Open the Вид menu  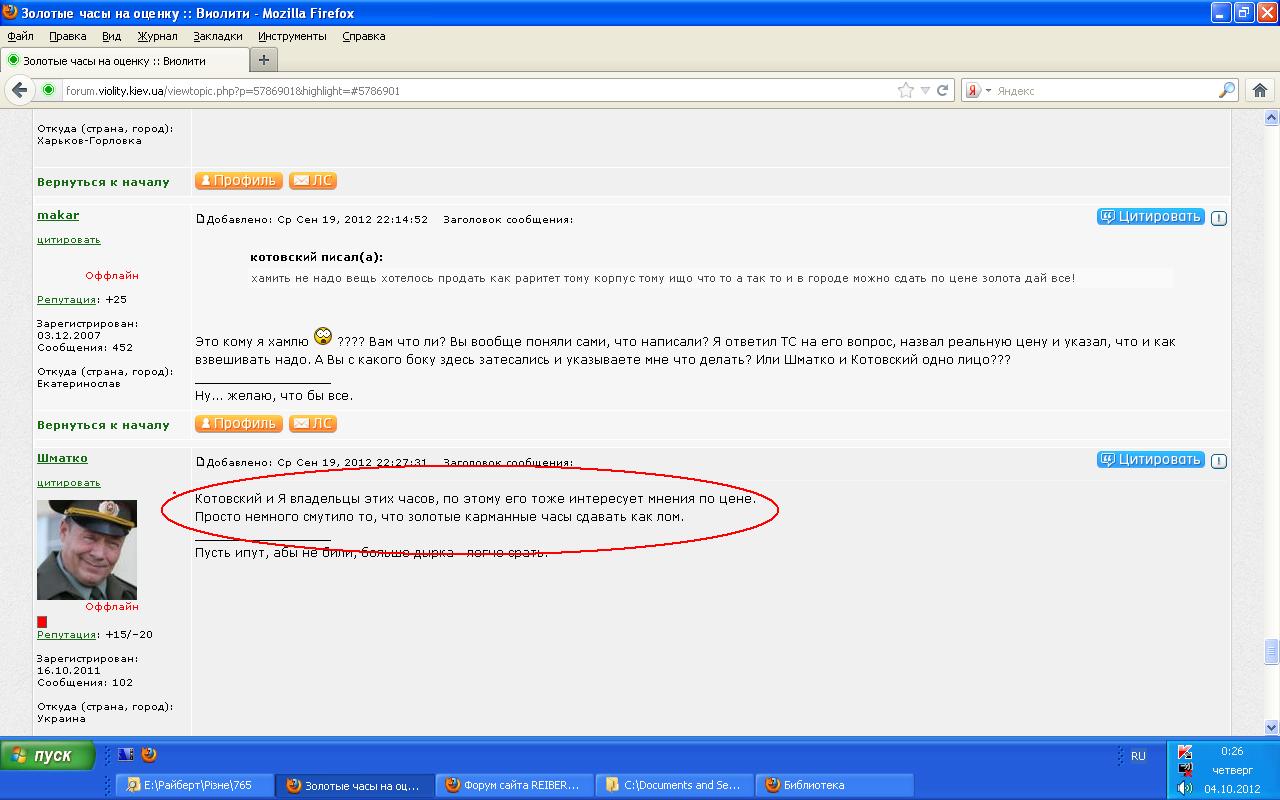click(x=111, y=36)
